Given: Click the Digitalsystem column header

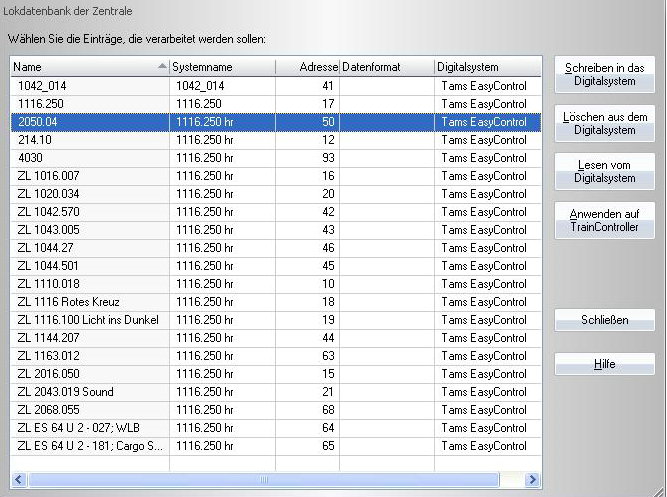Looking at the screenshot, I should (485, 67).
